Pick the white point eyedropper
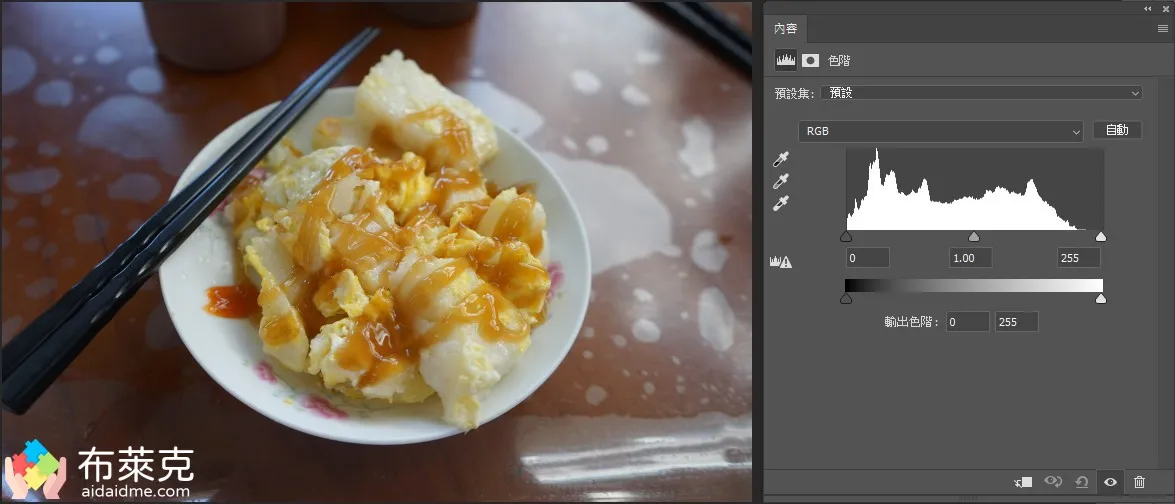This screenshot has height=504, width=1175. click(781, 203)
